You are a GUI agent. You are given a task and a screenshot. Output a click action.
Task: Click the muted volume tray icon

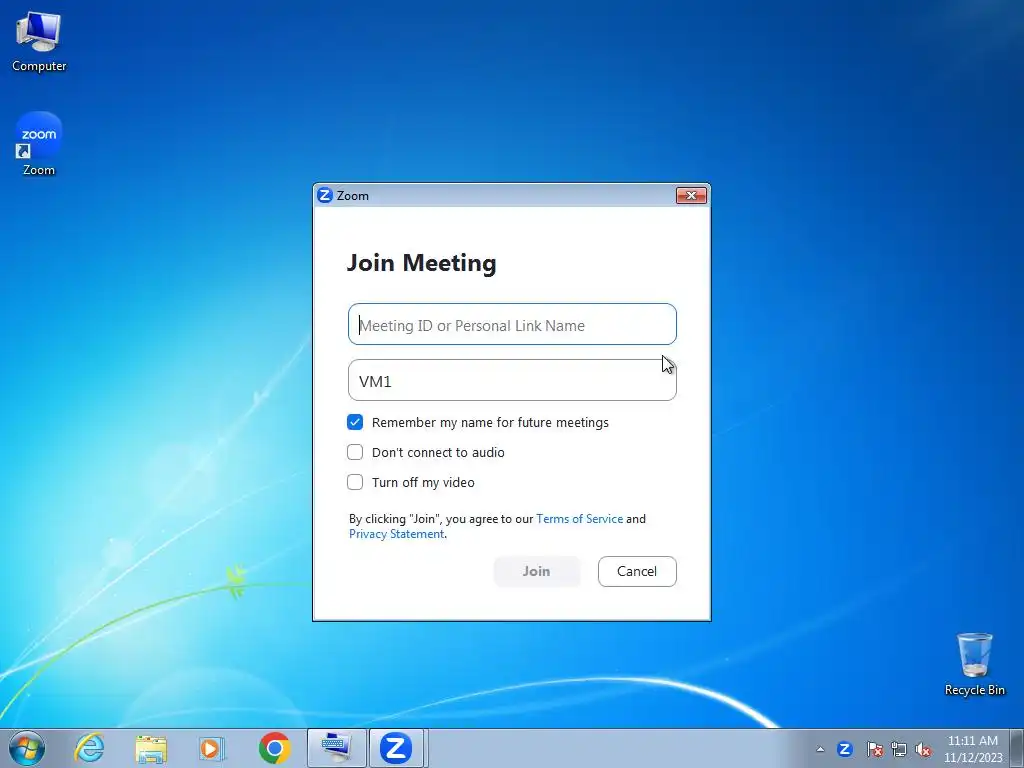(923, 749)
